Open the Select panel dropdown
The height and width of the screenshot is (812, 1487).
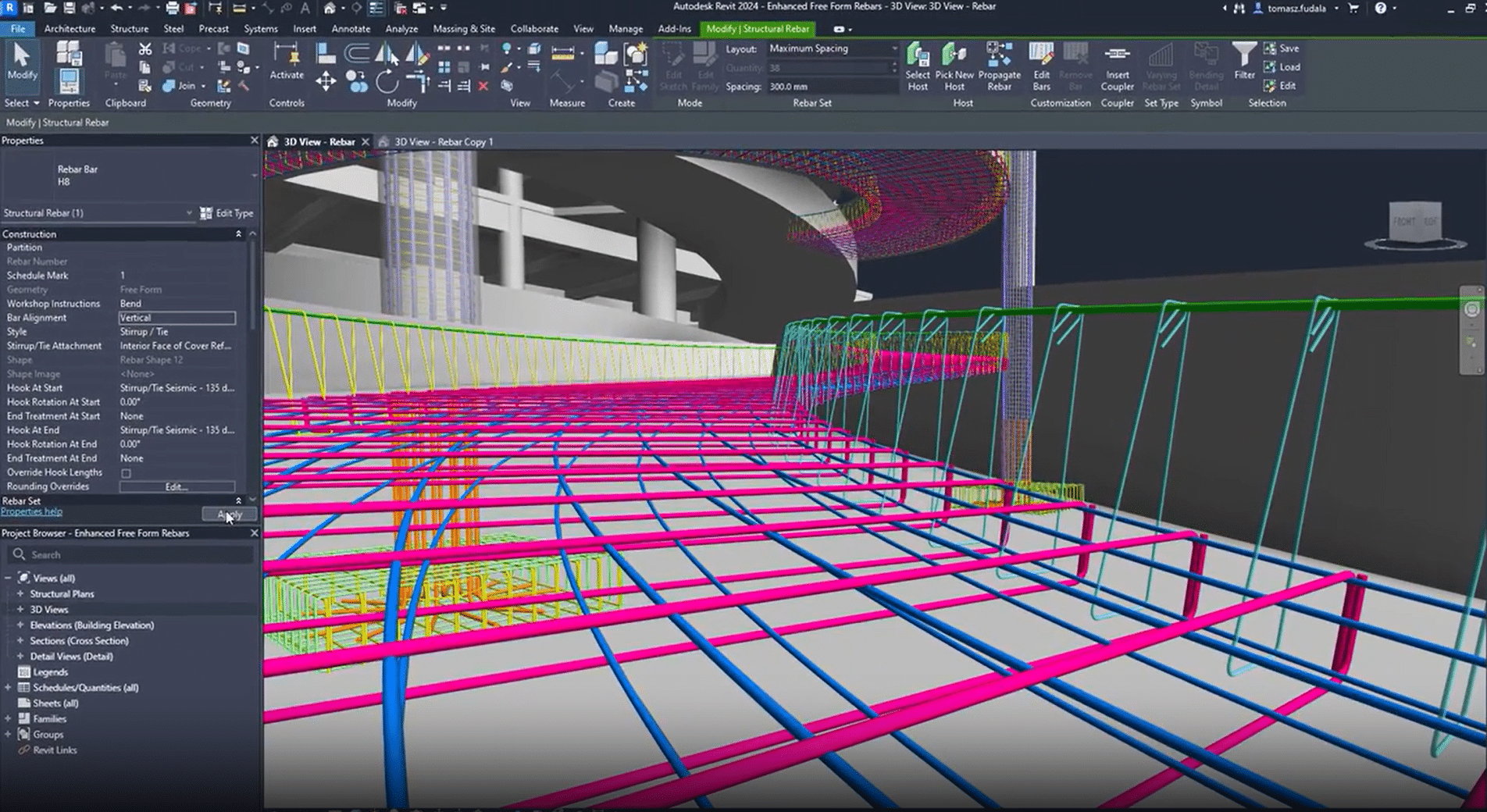pos(21,103)
